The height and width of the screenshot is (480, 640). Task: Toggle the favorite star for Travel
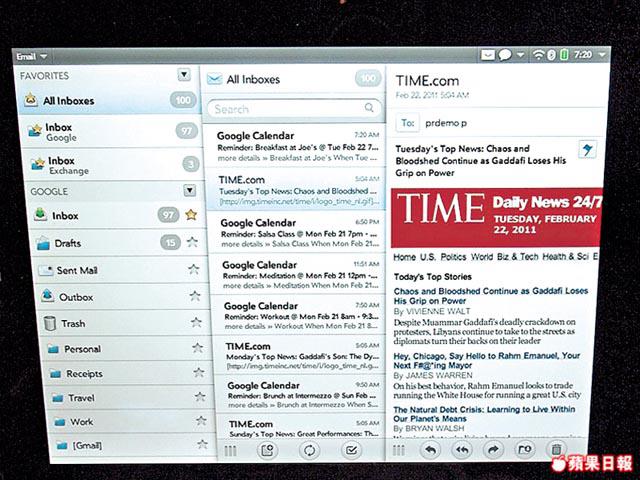tap(200, 396)
